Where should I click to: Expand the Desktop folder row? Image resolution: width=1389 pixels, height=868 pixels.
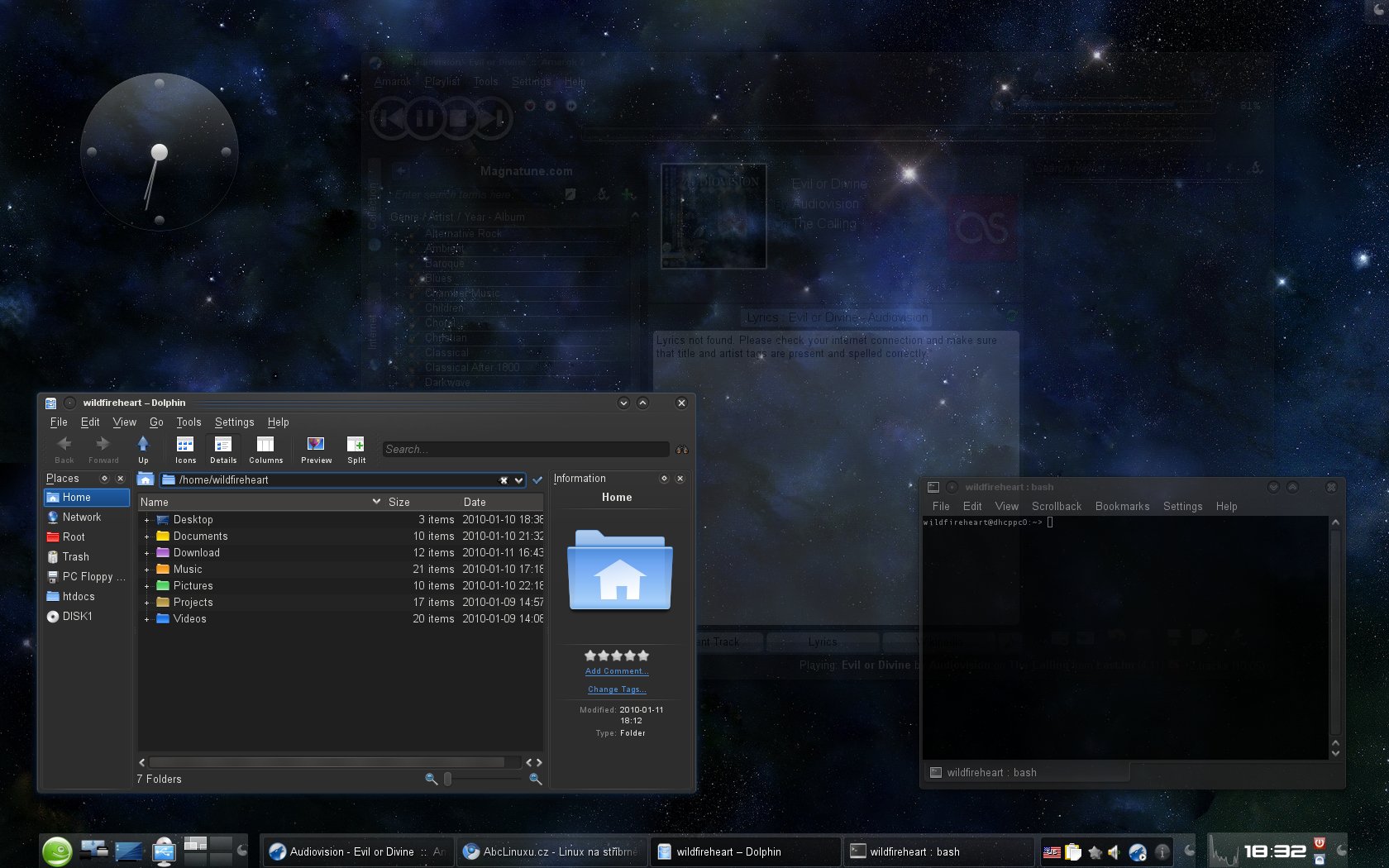click(x=146, y=520)
